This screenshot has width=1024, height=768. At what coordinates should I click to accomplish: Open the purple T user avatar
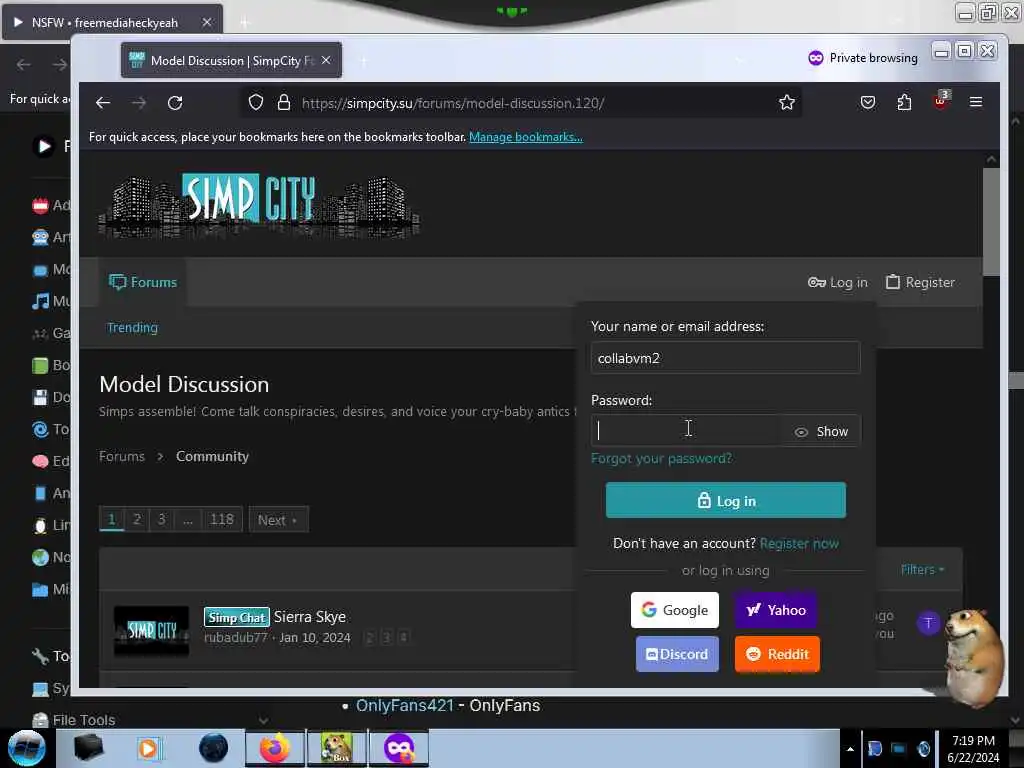(928, 623)
